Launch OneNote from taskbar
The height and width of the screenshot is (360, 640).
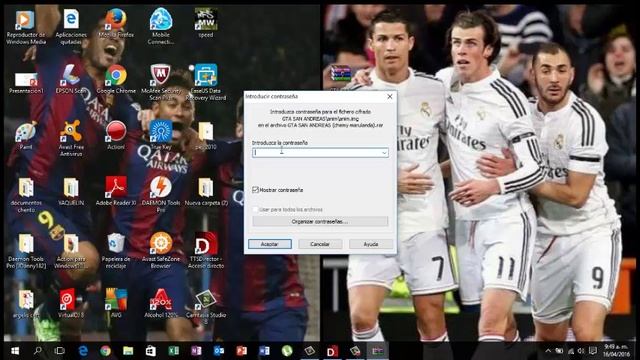point(196,351)
